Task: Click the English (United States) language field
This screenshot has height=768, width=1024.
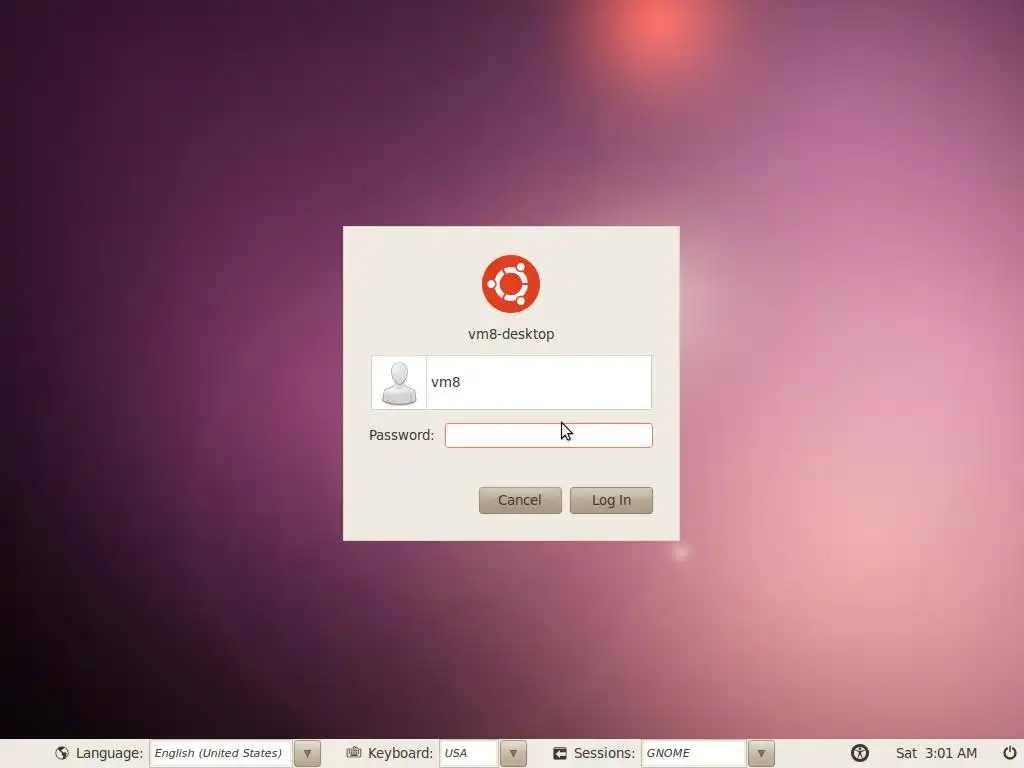Action: [x=221, y=753]
